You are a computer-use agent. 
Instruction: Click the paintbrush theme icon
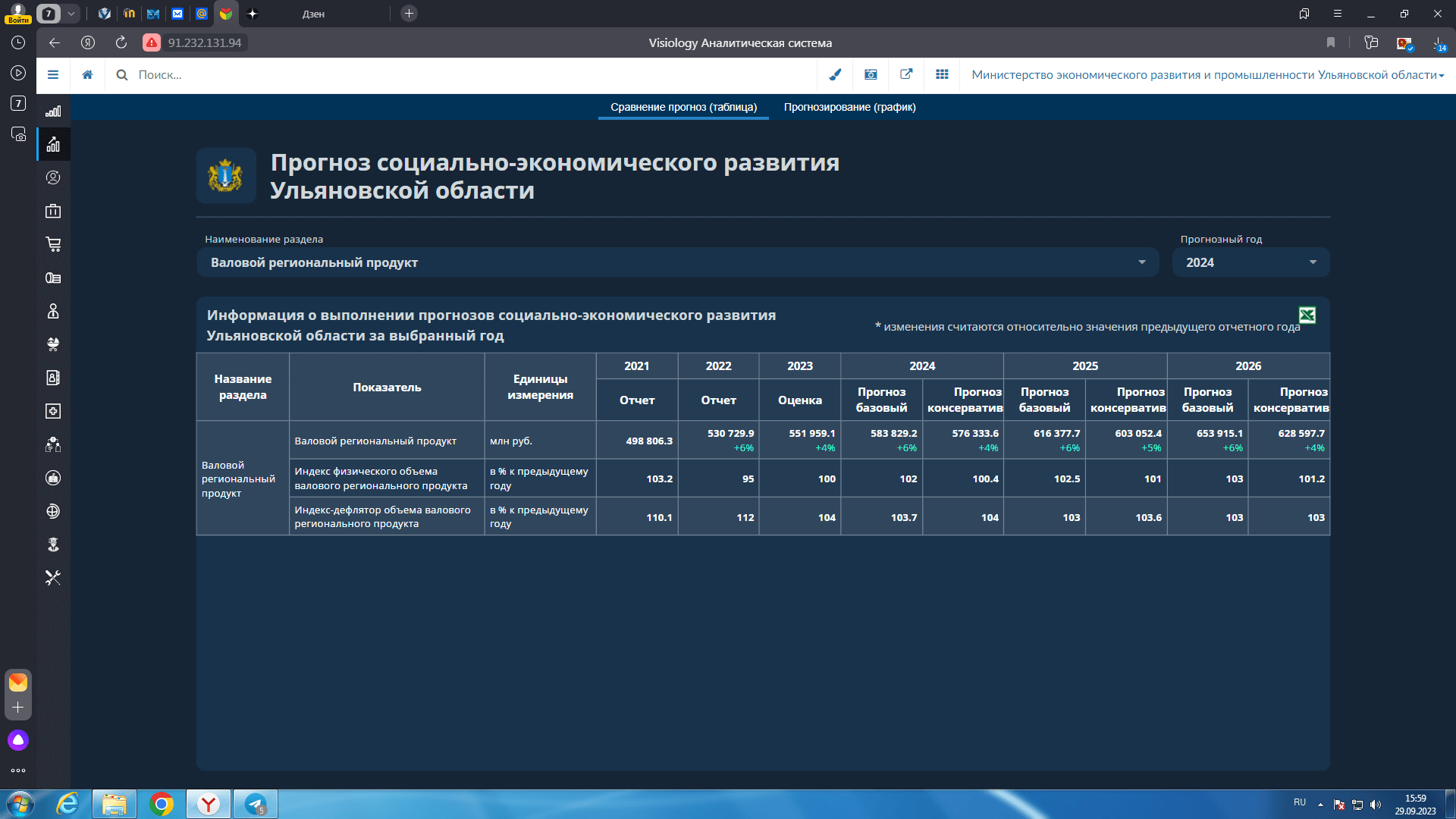[835, 75]
